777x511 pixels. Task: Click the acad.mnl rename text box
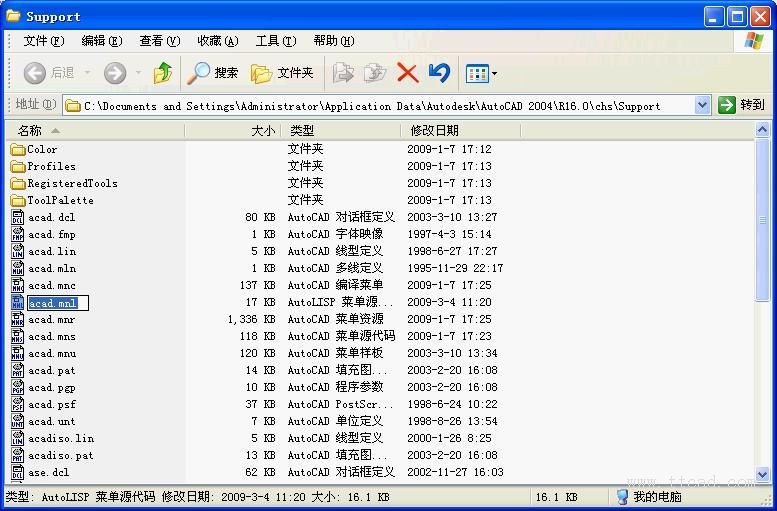click(58, 303)
